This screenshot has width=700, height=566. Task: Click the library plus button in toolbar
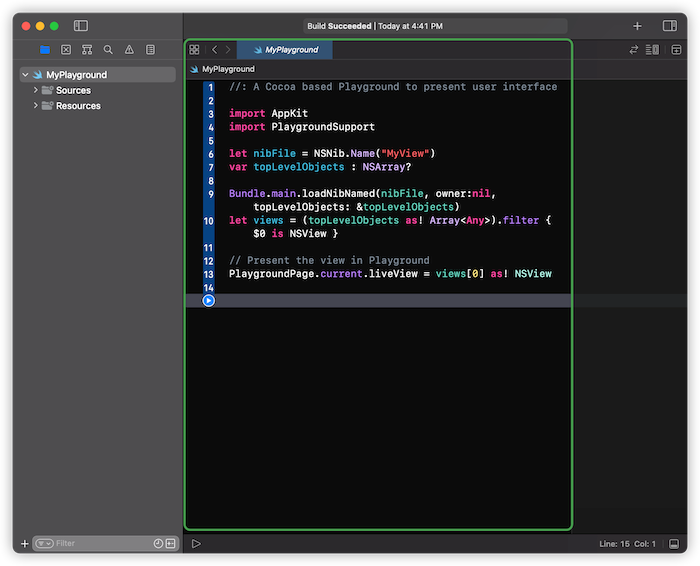(637, 25)
